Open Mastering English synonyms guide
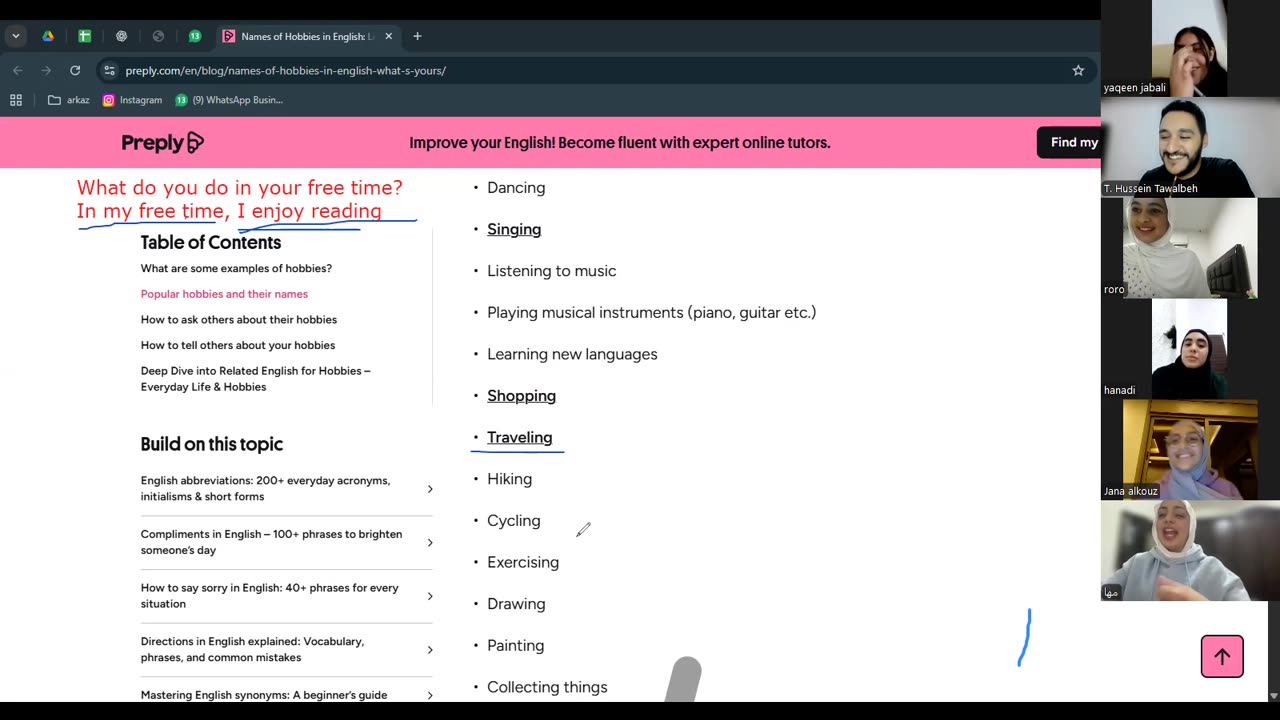The width and height of the screenshot is (1280, 720). point(264,695)
